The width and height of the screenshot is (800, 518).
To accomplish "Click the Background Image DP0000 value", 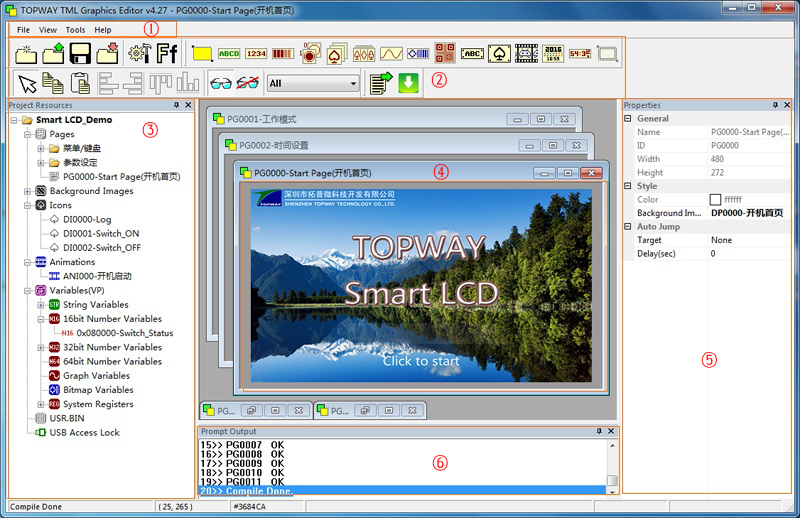I will (x=749, y=213).
